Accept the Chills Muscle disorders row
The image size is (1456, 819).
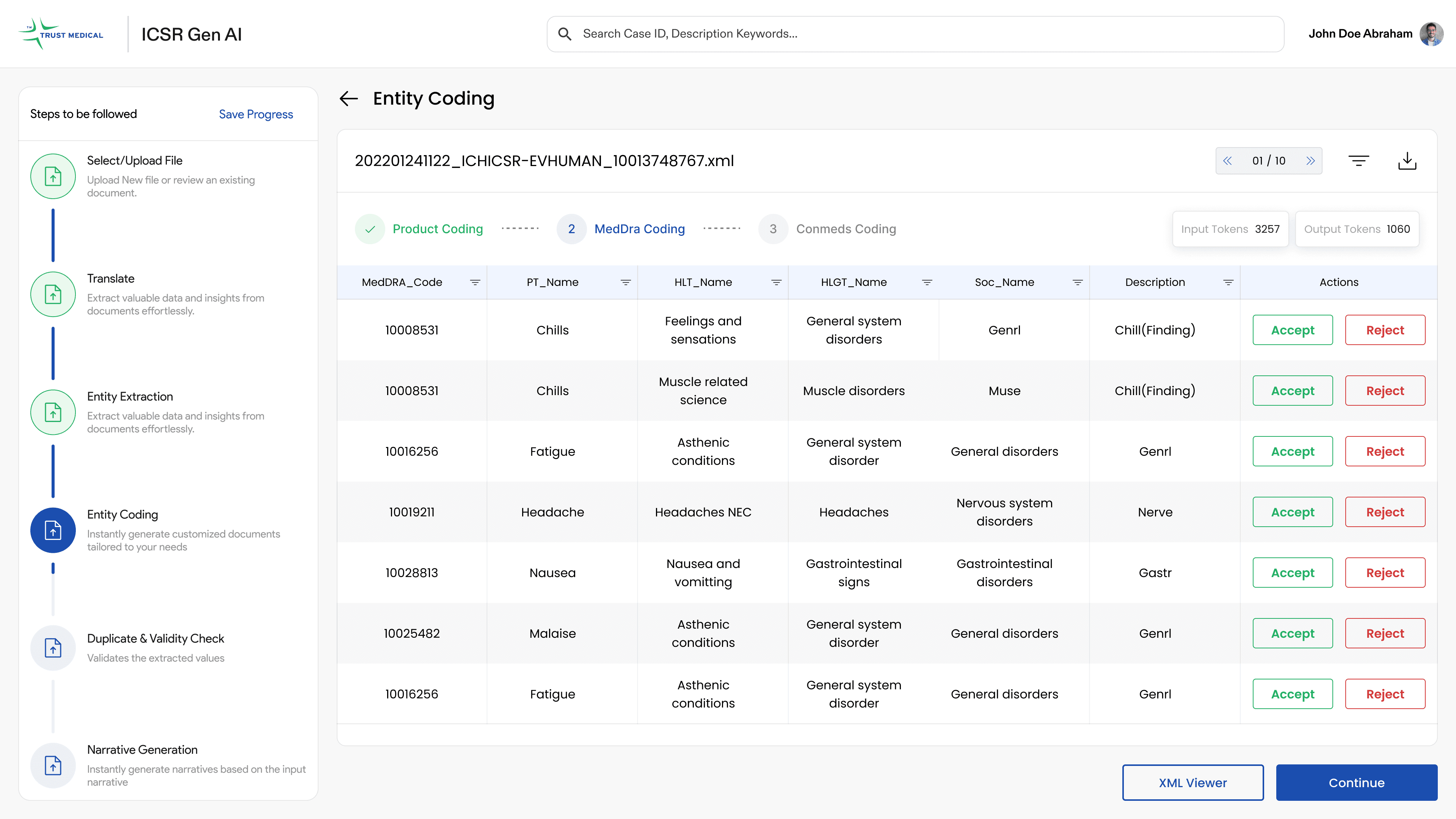[1293, 391]
